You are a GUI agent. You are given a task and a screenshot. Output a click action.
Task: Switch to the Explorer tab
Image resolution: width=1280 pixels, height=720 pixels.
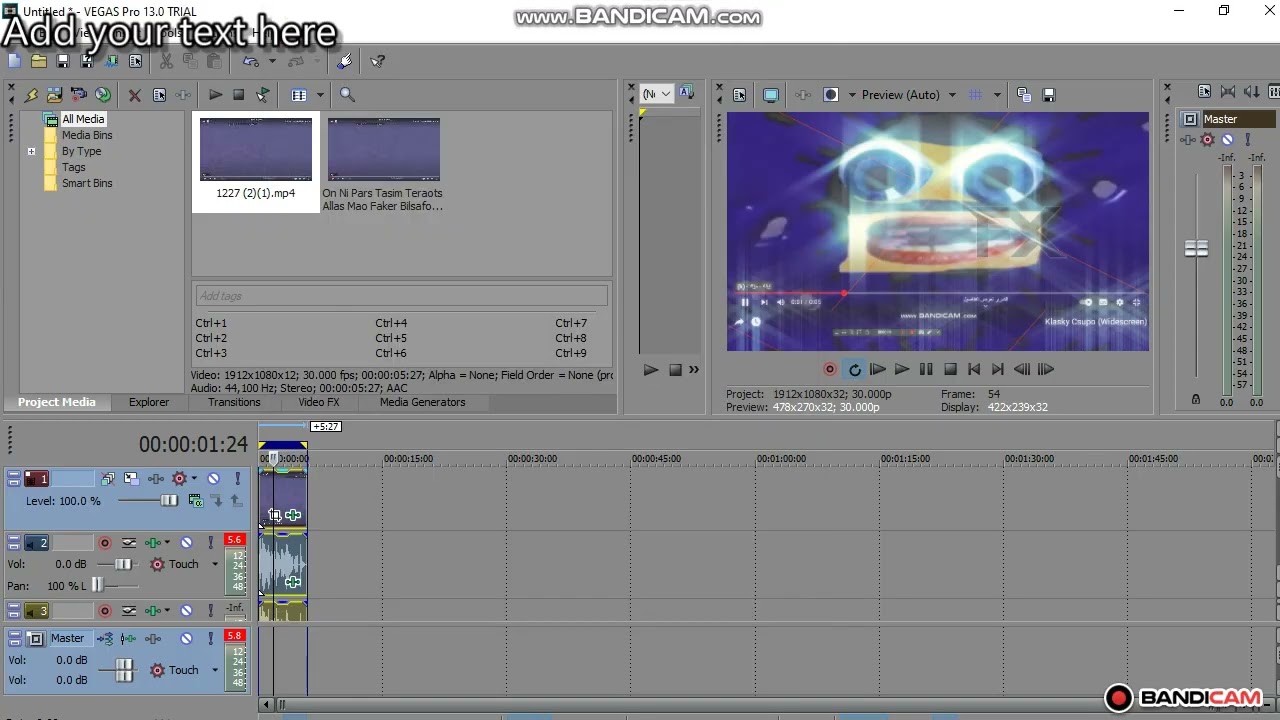pyautogui.click(x=149, y=402)
